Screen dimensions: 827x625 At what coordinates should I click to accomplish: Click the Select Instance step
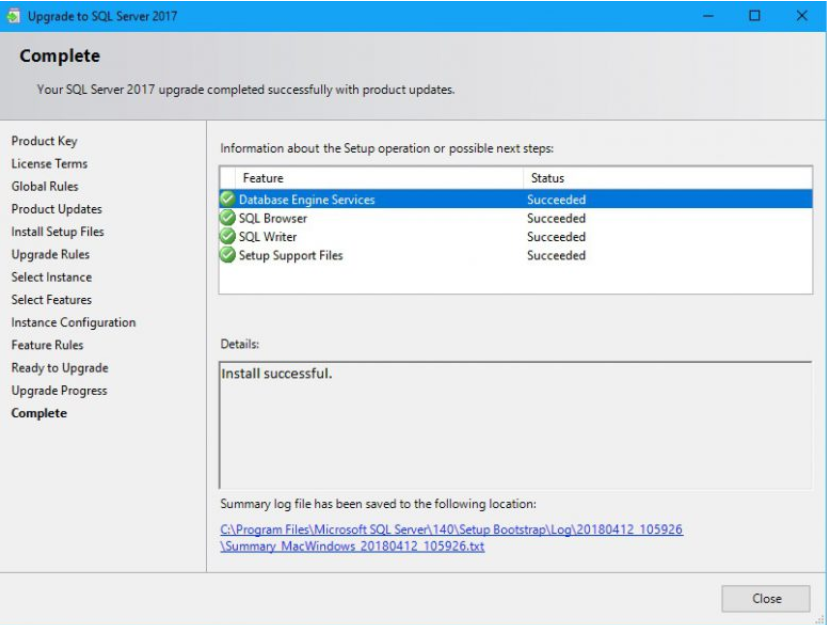click(x=51, y=277)
